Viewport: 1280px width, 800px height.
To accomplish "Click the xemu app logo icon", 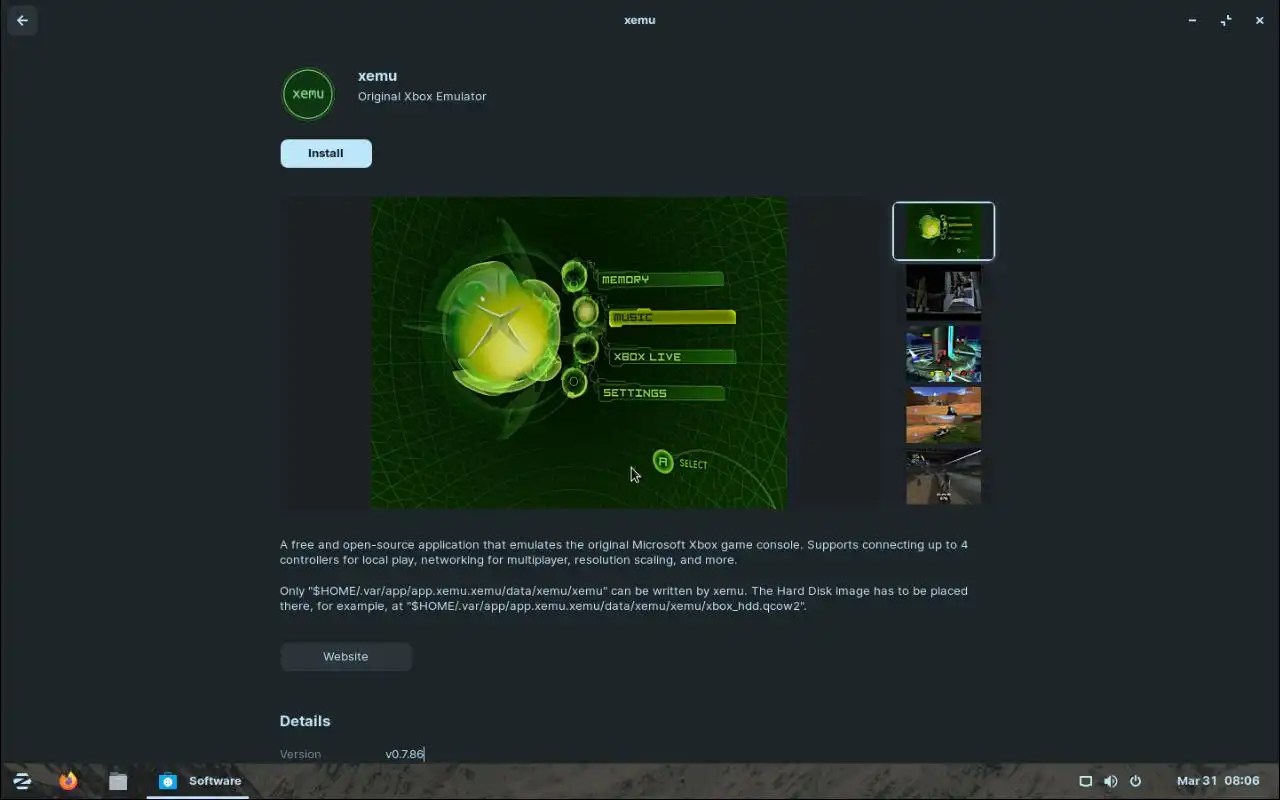I will (x=308, y=94).
